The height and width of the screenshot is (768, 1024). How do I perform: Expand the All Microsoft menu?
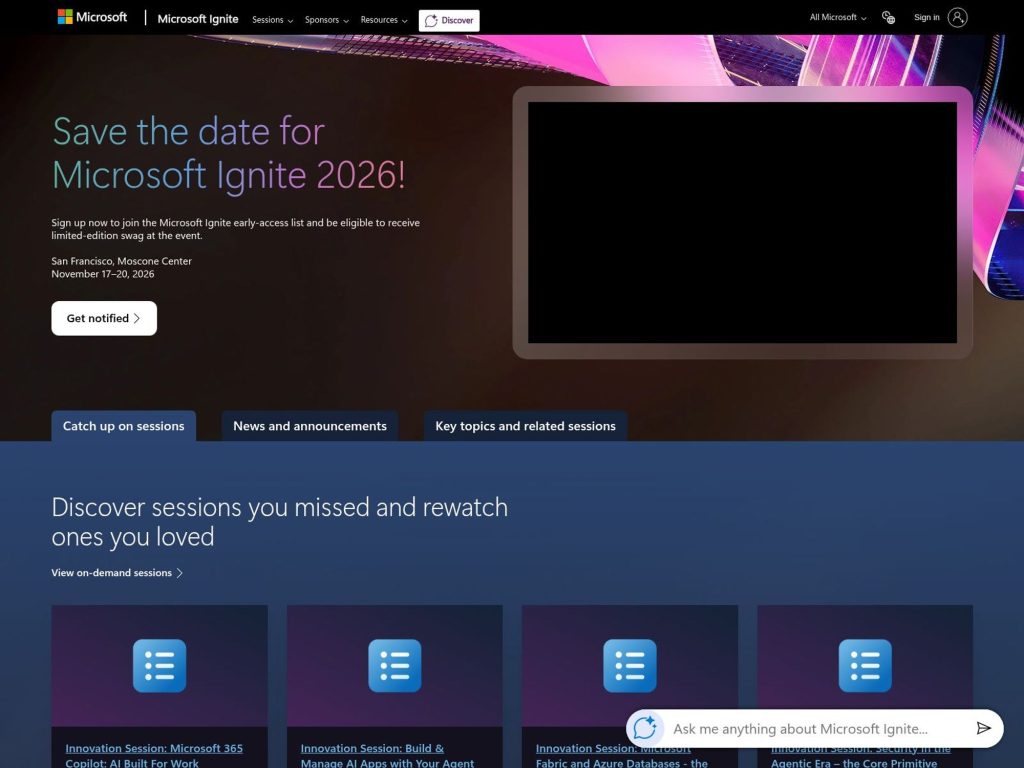[836, 17]
